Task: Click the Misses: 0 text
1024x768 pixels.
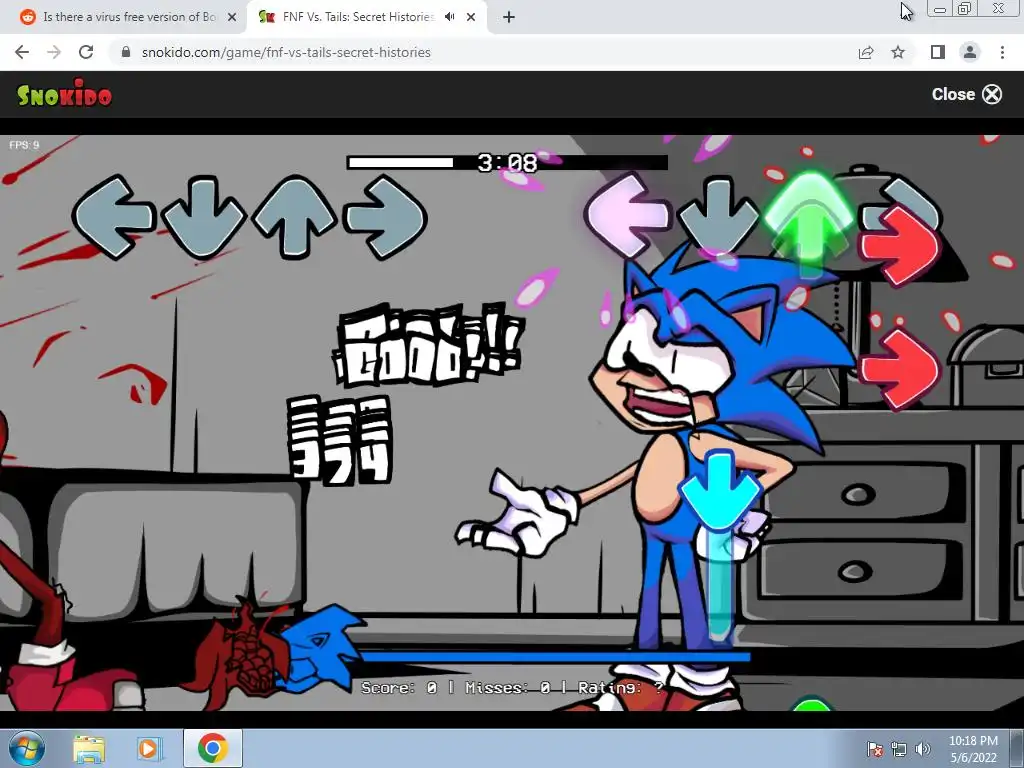Action: 508,687
